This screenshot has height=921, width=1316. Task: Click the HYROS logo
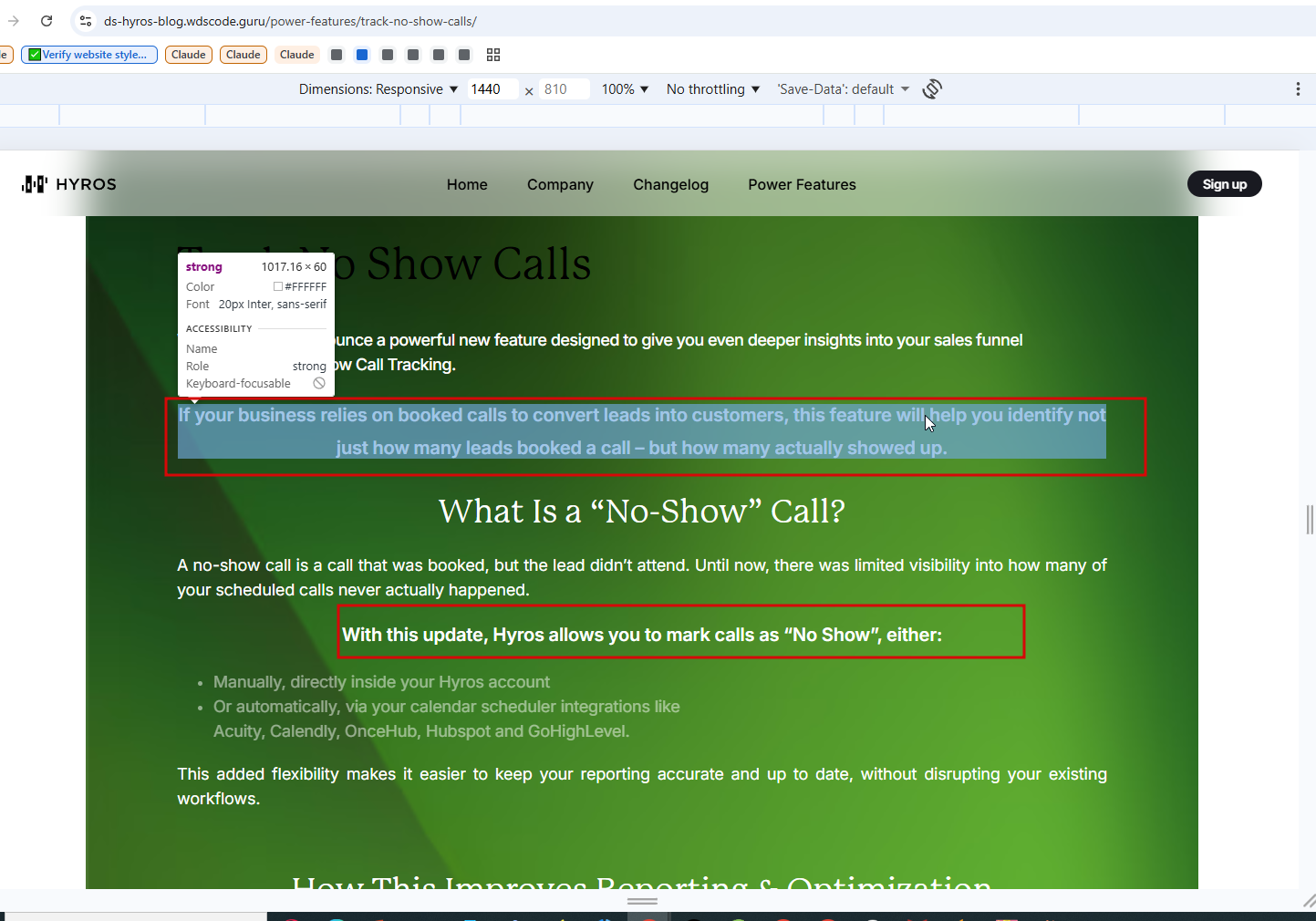coord(69,184)
